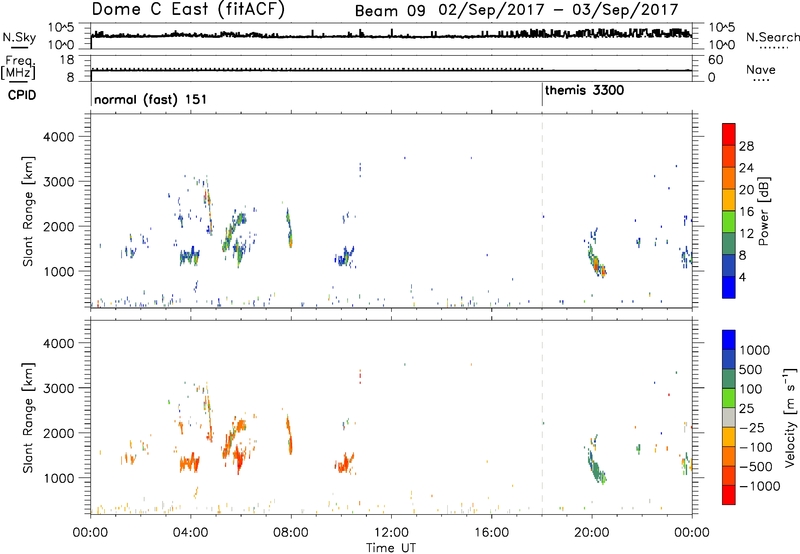Click the "20:00" time tick label
The image size is (800, 554).
(591, 533)
